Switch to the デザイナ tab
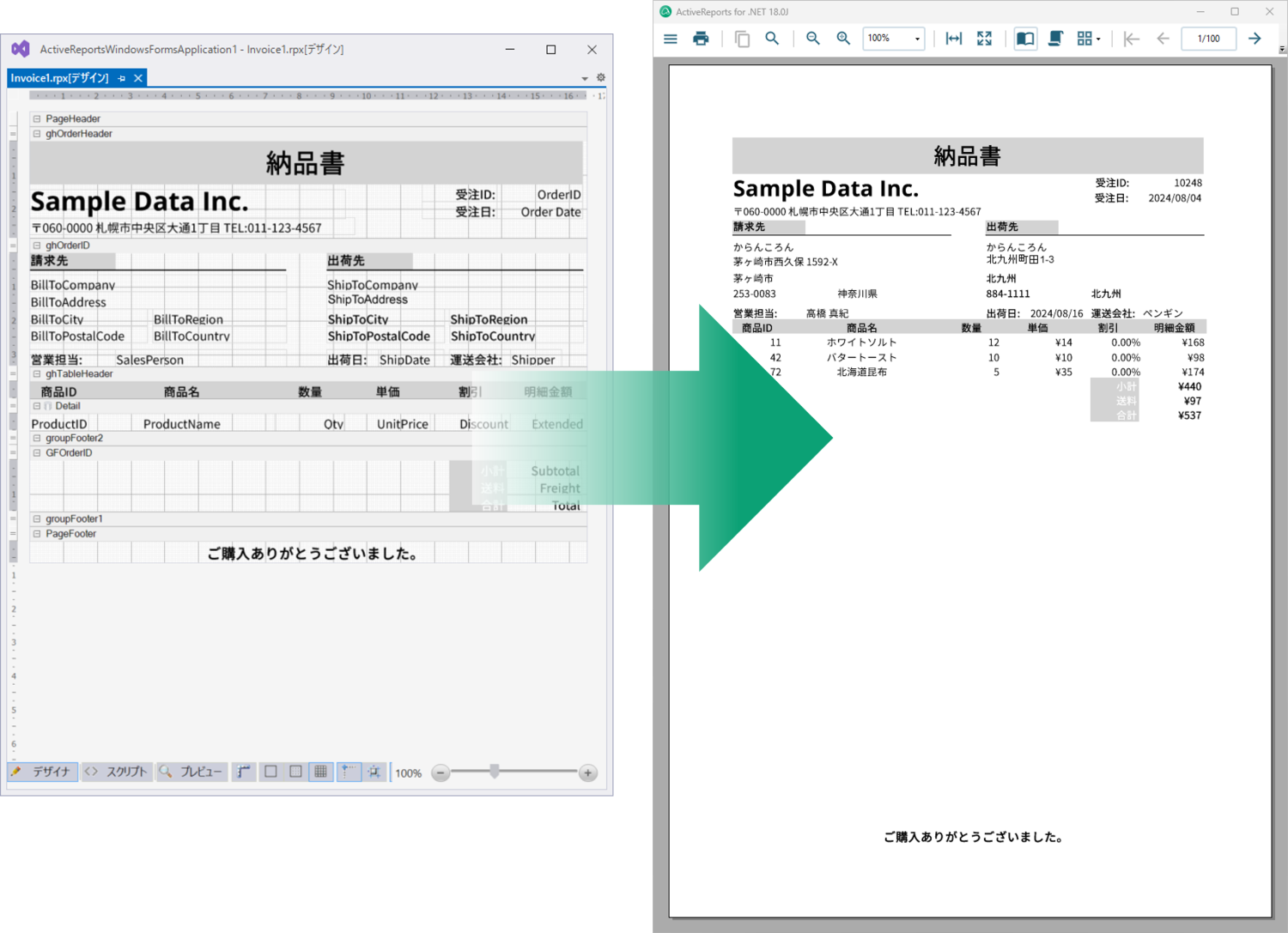This screenshot has height=933, width=1288. [x=43, y=772]
